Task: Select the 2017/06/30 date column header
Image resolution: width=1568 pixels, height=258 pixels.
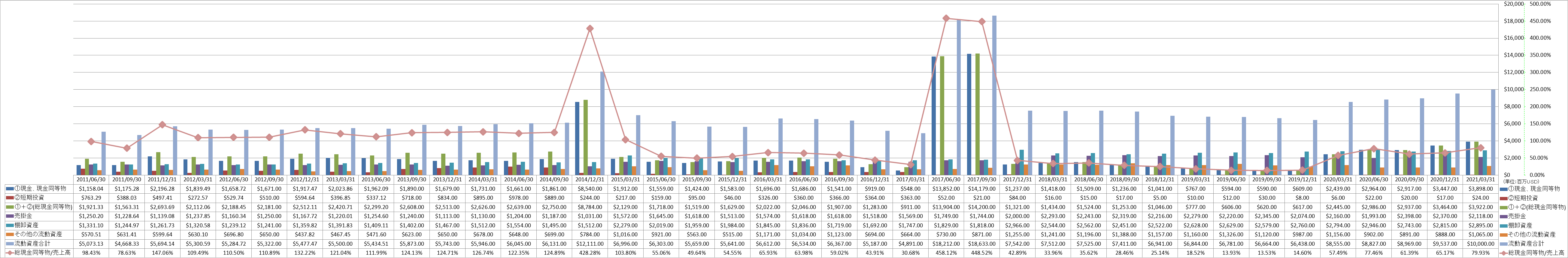Action: [946, 180]
